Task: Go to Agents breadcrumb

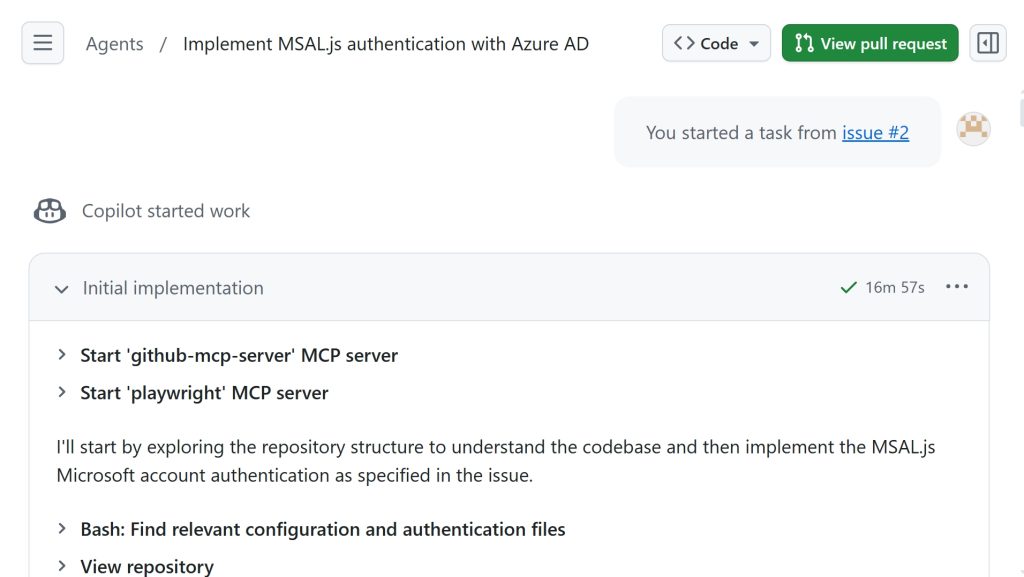Action: [x=114, y=44]
